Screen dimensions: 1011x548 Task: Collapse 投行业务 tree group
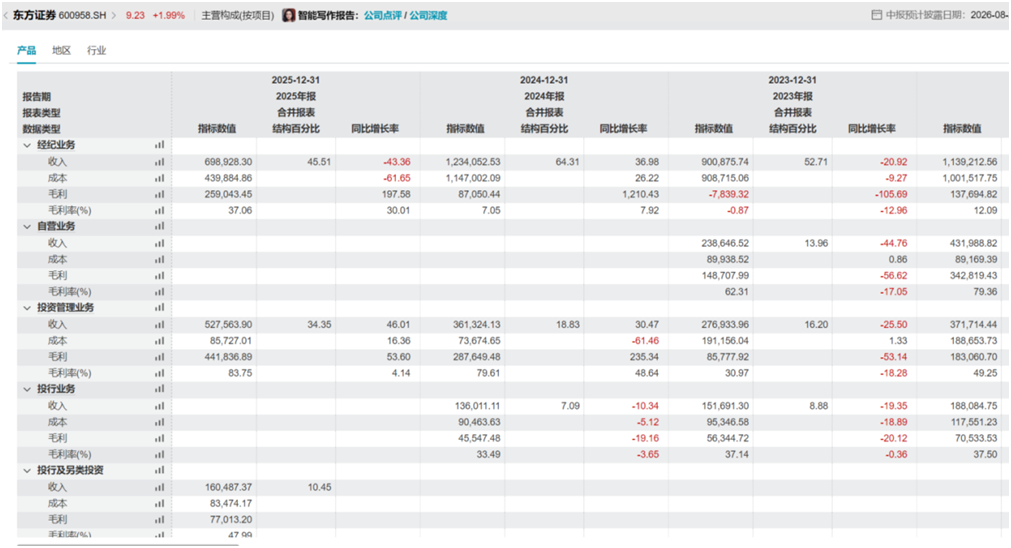[27, 389]
